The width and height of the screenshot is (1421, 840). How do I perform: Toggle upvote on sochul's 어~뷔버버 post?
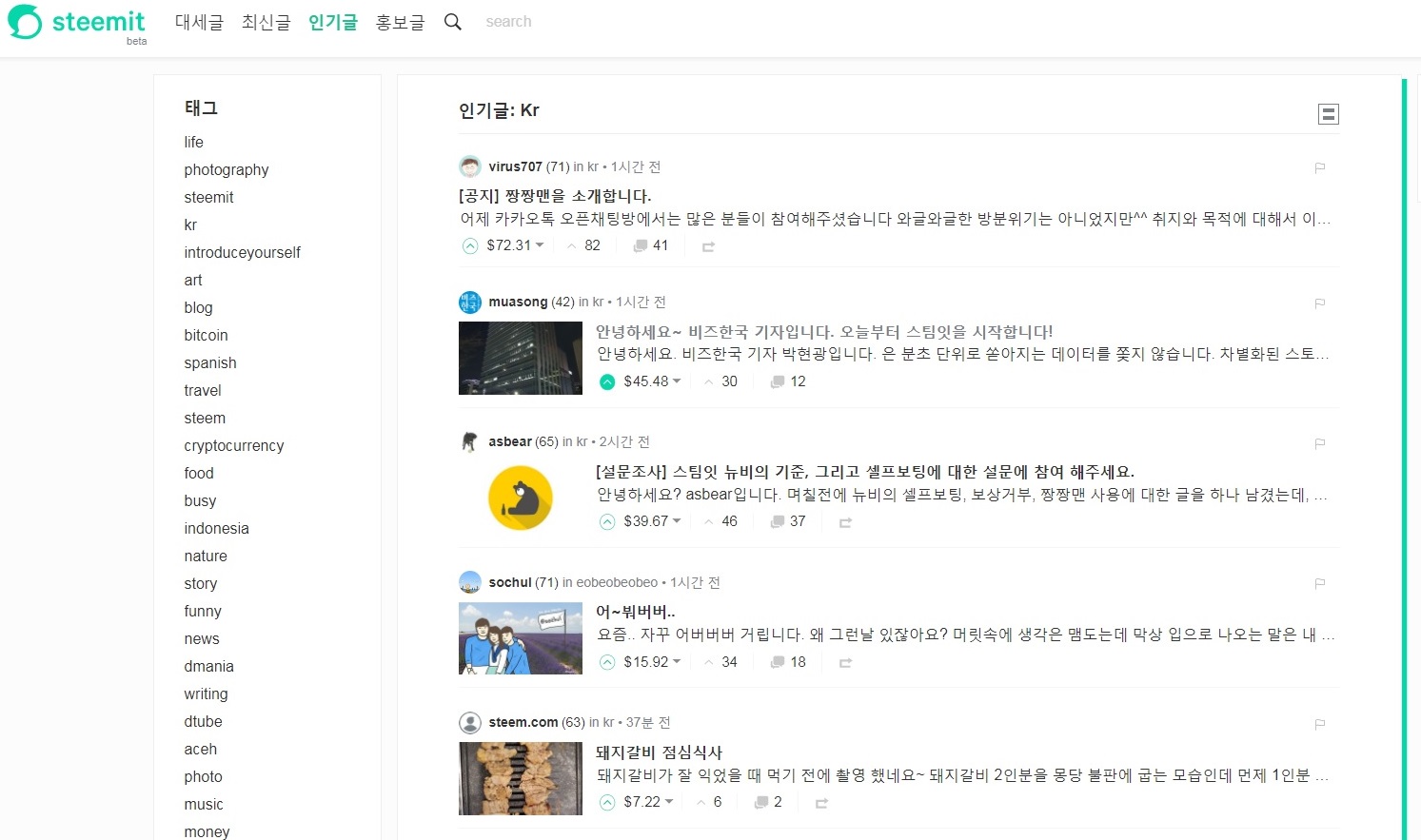[x=606, y=661]
